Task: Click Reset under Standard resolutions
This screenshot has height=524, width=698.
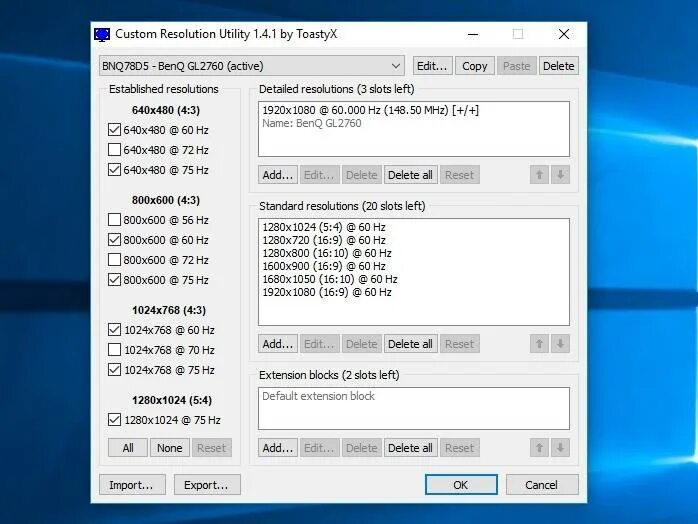Action: click(x=459, y=344)
